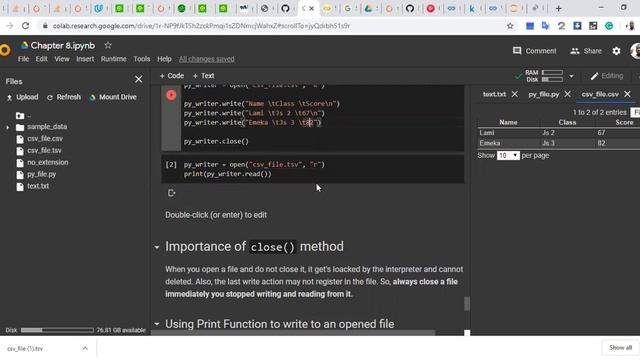The height and width of the screenshot is (360, 640).
Task: Click the notebook vertical scrollbar thumb
Action: (x=467, y=304)
